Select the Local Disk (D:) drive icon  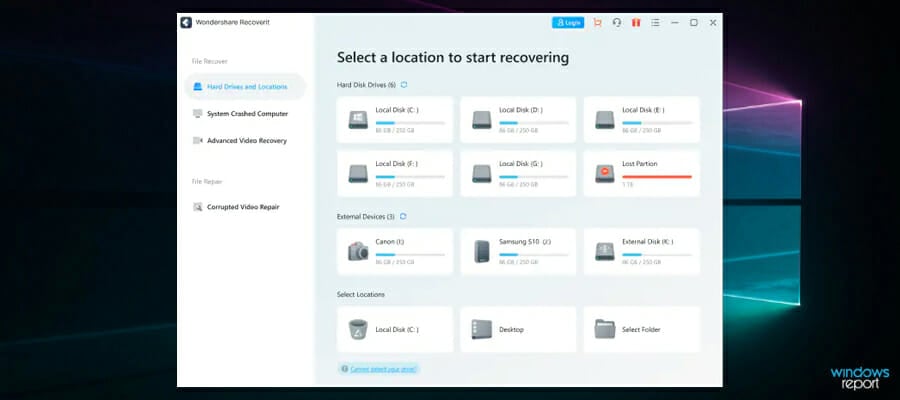point(482,119)
